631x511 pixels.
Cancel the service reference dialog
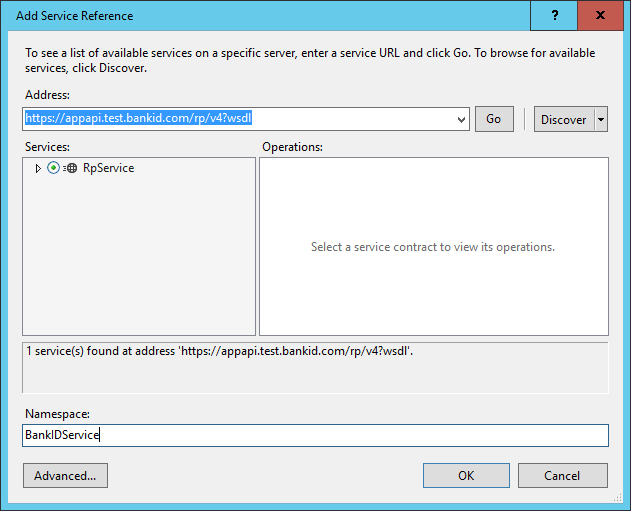(562, 475)
